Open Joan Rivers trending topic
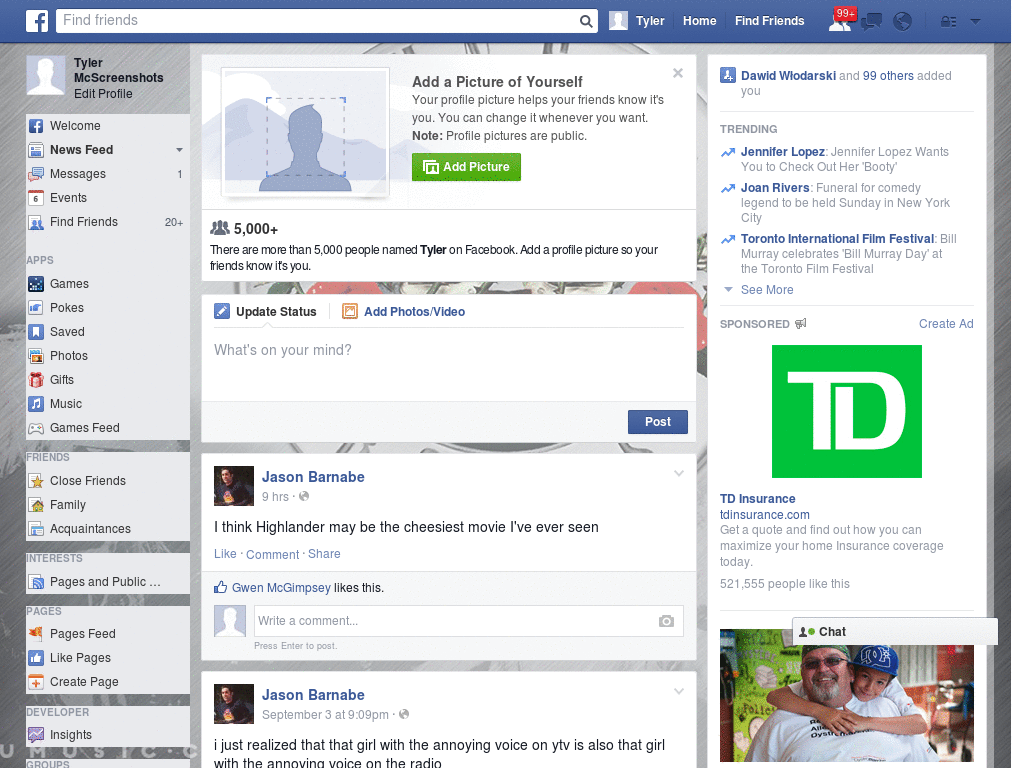 [775, 188]
